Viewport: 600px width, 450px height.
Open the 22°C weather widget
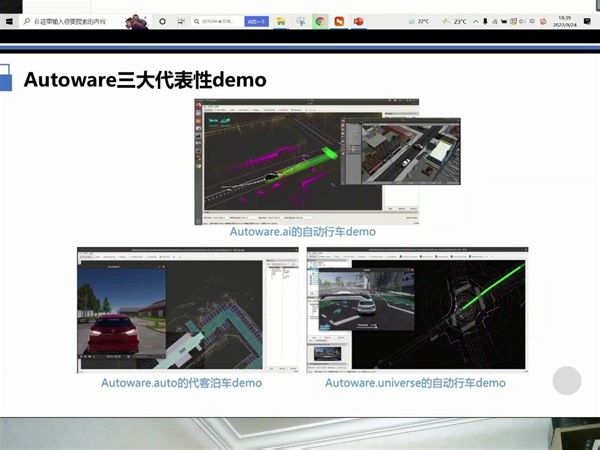click(419, 21)
